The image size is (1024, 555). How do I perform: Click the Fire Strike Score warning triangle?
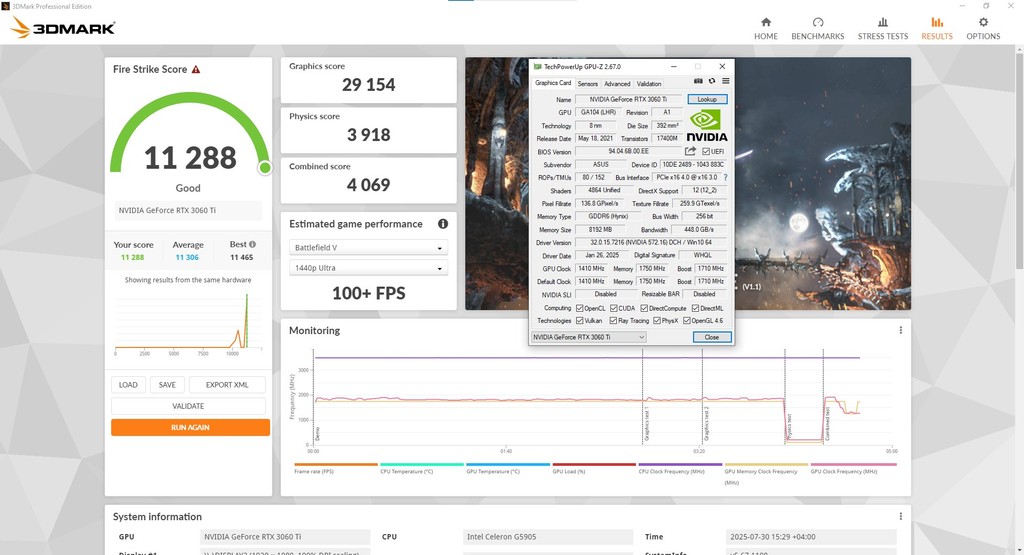[196, 69]
